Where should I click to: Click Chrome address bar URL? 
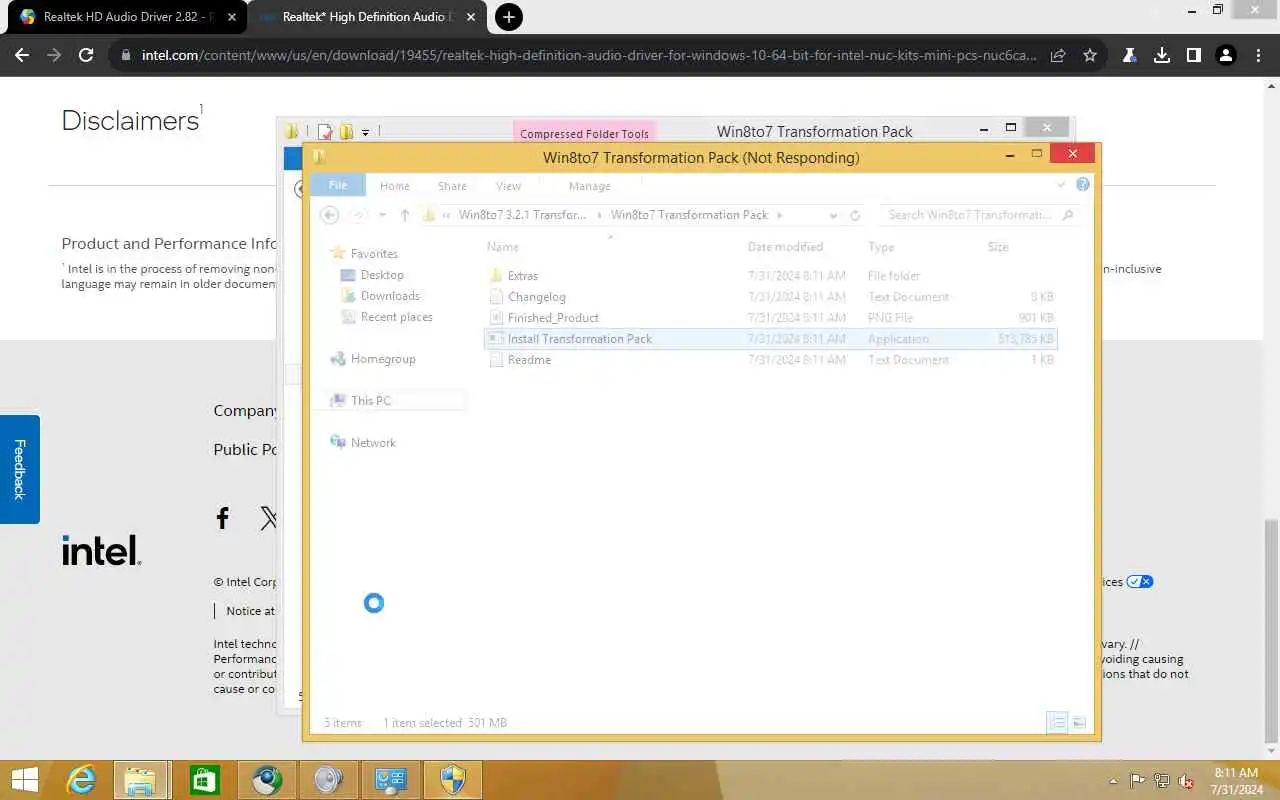click(589, 56)
